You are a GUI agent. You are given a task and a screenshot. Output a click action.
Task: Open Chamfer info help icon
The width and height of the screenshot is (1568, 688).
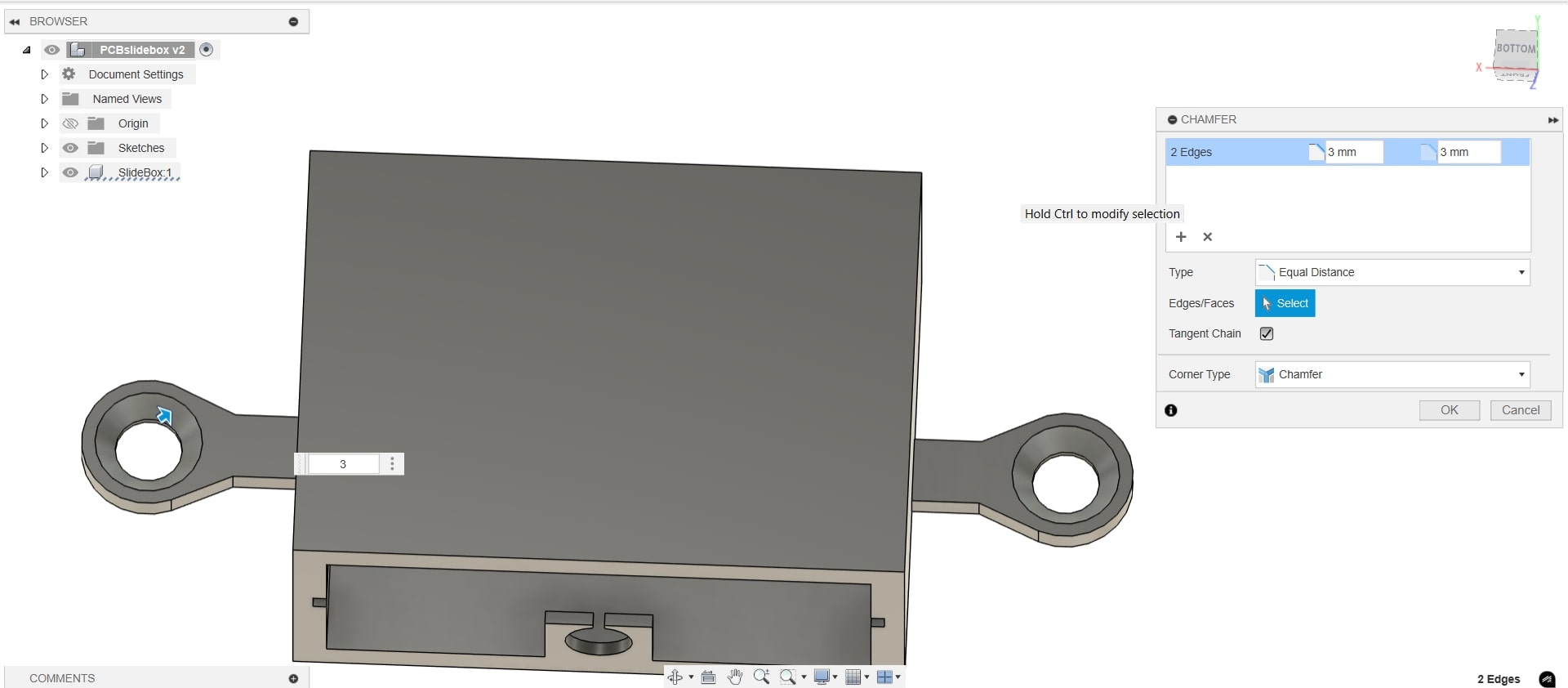point(1171,410)
